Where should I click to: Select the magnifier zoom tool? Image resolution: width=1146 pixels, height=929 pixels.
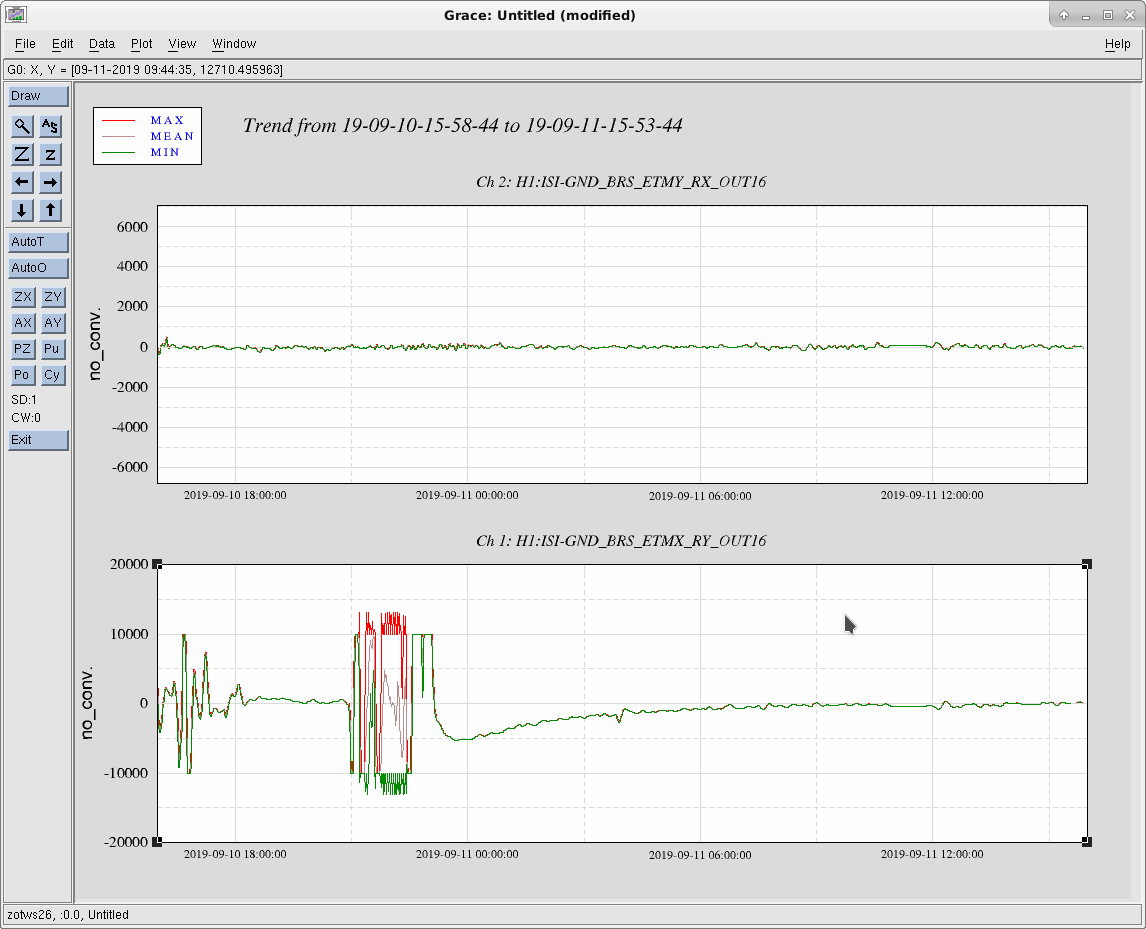tap(23, 126)
